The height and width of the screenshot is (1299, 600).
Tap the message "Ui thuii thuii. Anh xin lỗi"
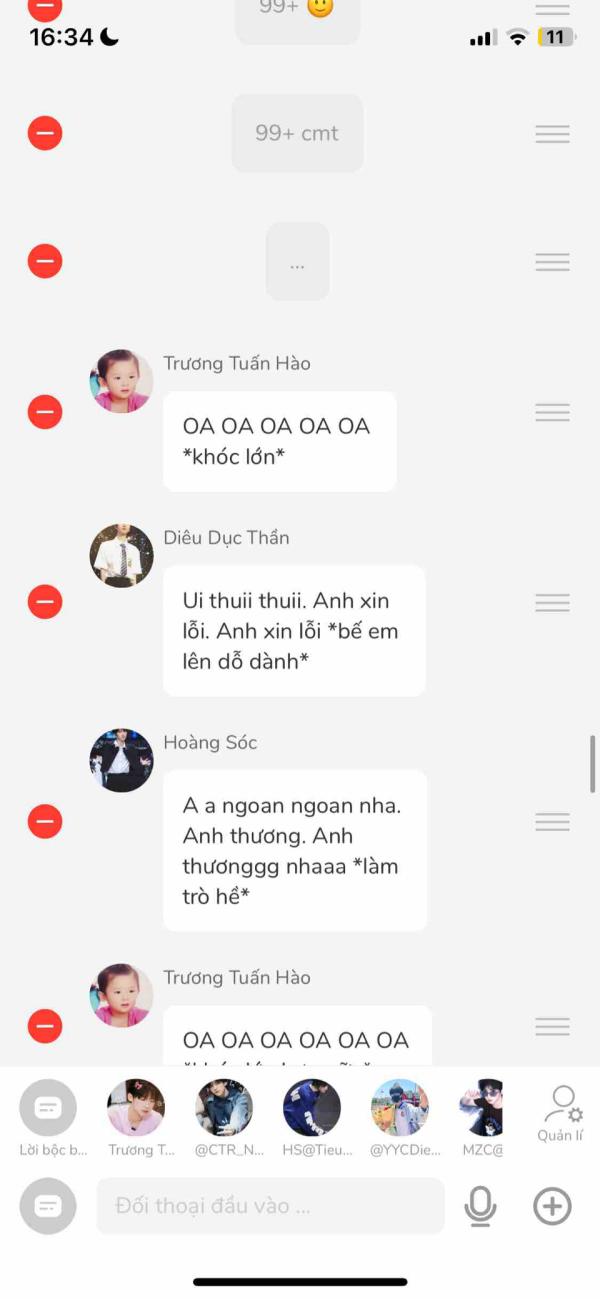(294, 631)
